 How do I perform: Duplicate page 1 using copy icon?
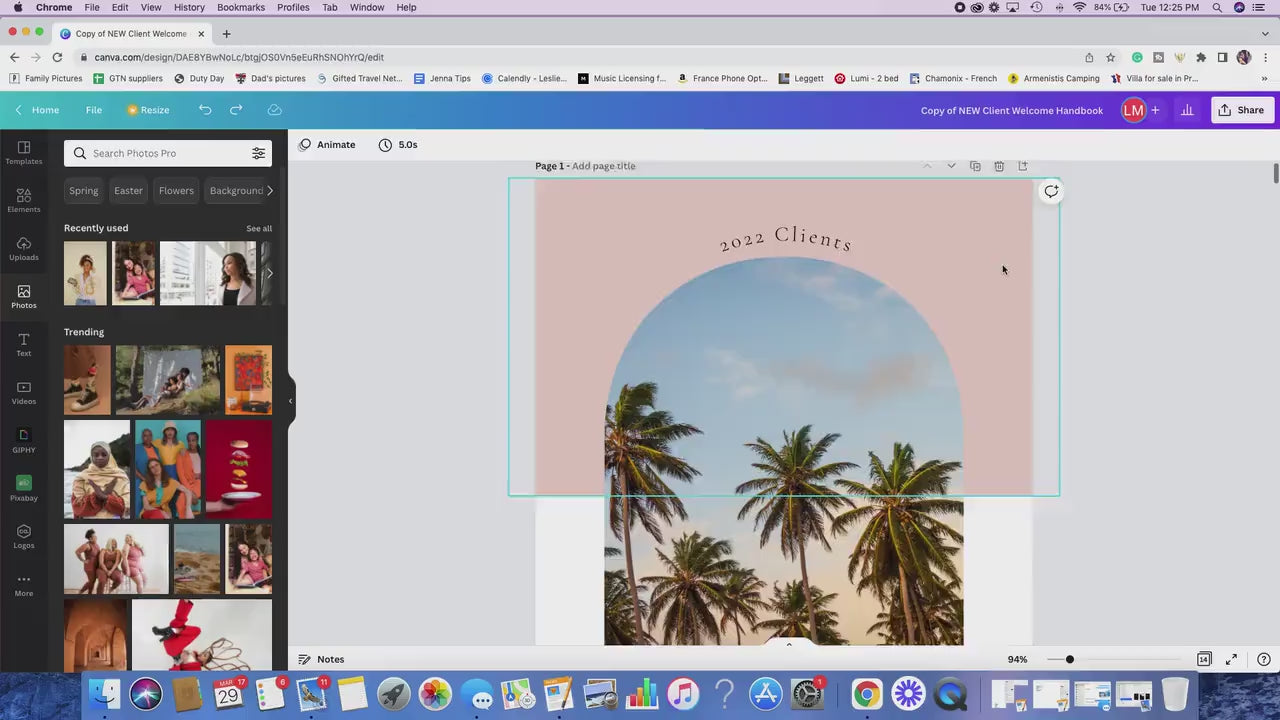(975, 166)
